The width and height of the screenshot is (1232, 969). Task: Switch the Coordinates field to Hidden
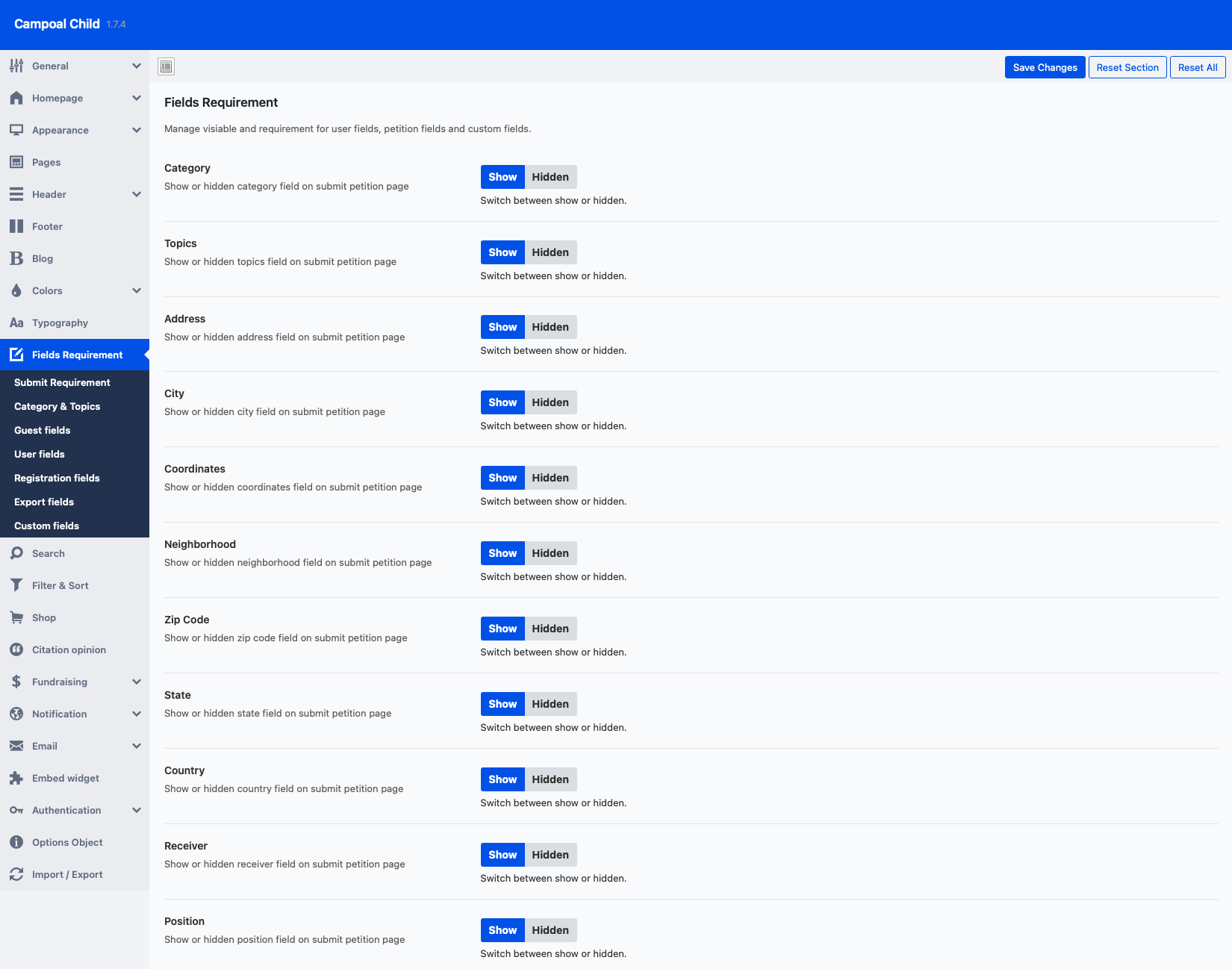point(550,478)
